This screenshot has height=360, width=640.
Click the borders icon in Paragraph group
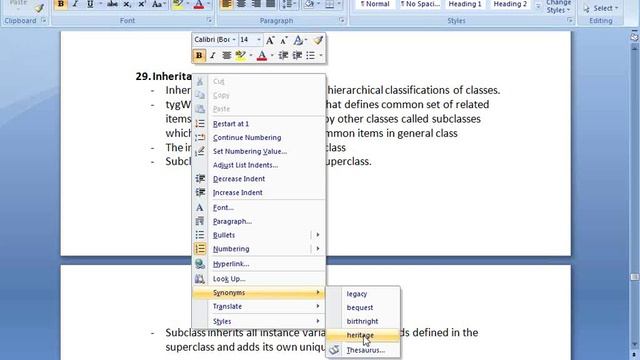[329, 4]
